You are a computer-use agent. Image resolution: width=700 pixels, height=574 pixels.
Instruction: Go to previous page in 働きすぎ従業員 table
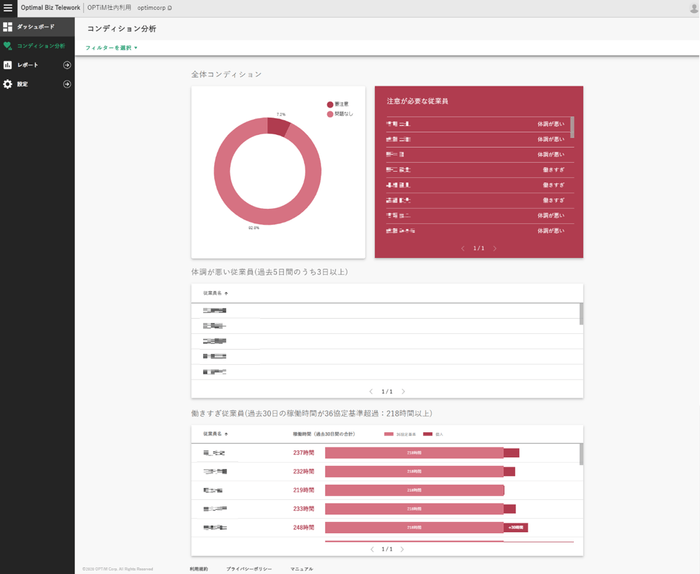click(x=372, y=549)
